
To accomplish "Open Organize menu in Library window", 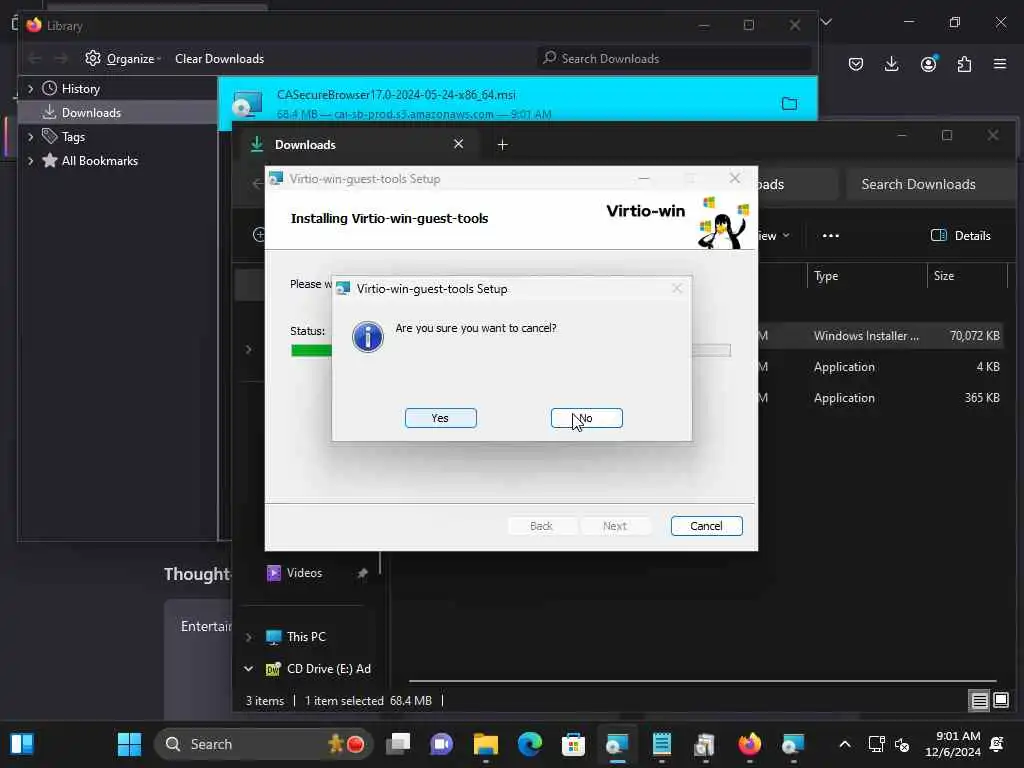I will 123,59.
